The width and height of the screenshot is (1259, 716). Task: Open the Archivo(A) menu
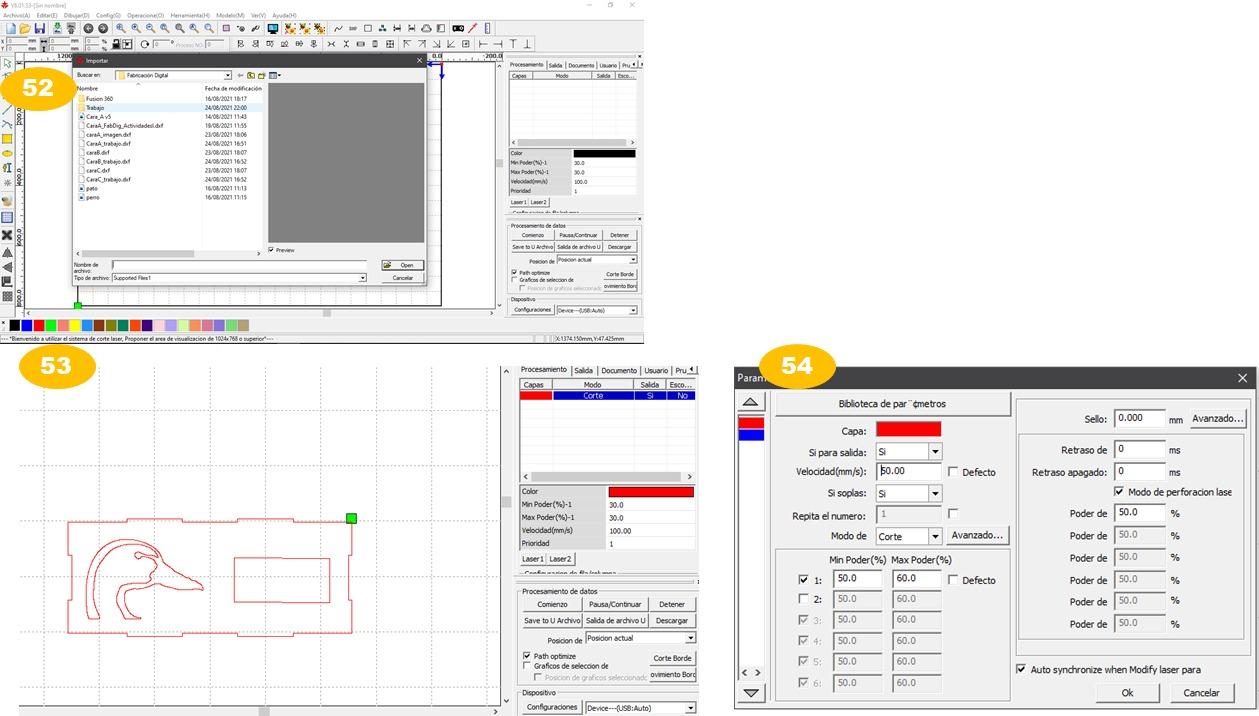17,16
